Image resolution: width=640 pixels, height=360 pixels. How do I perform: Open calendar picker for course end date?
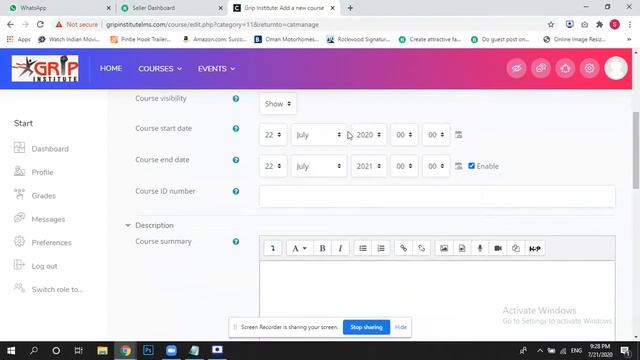(x=458, y=166)
